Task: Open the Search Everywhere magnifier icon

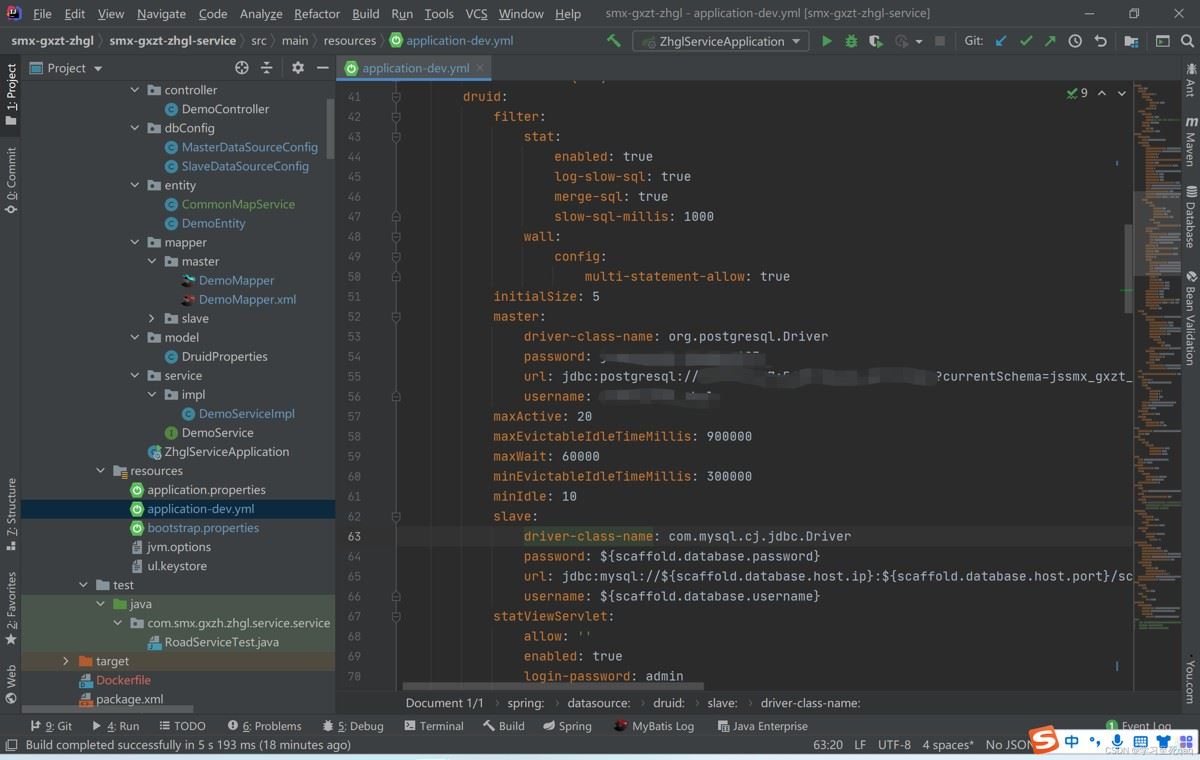Action: pyautogui.click(x=1189, y=41)
